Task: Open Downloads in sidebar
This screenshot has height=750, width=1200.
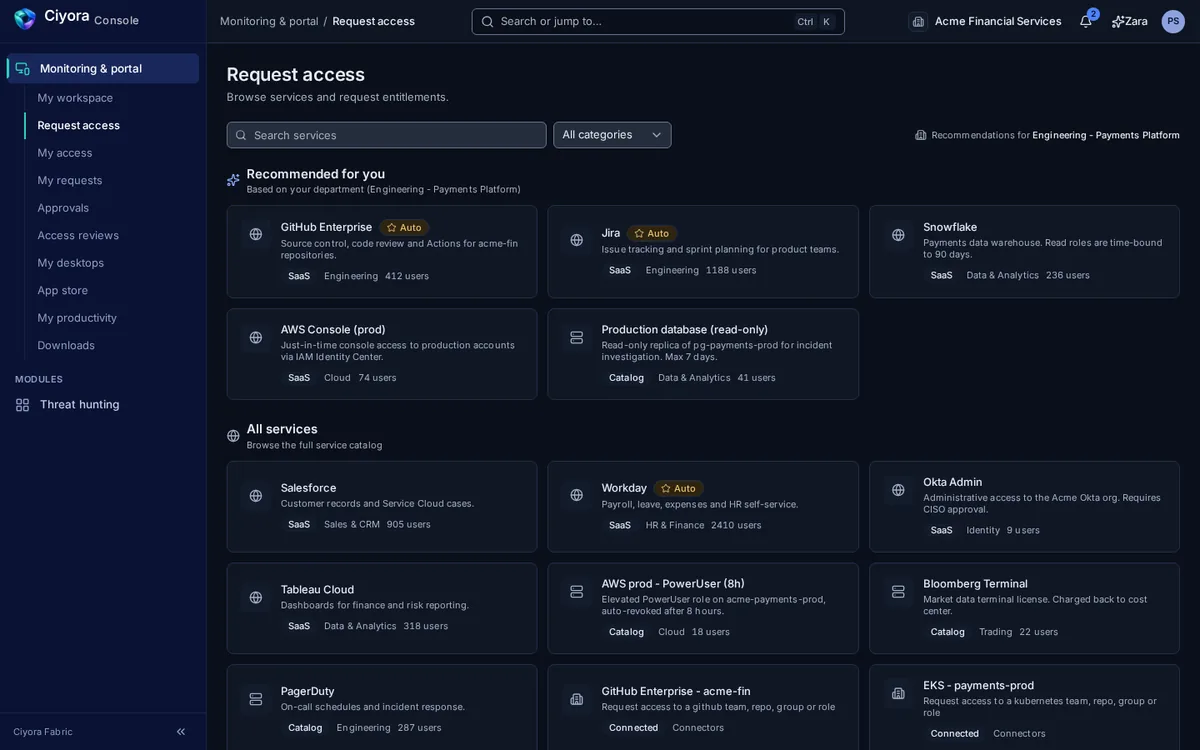Action: point(66,346)
